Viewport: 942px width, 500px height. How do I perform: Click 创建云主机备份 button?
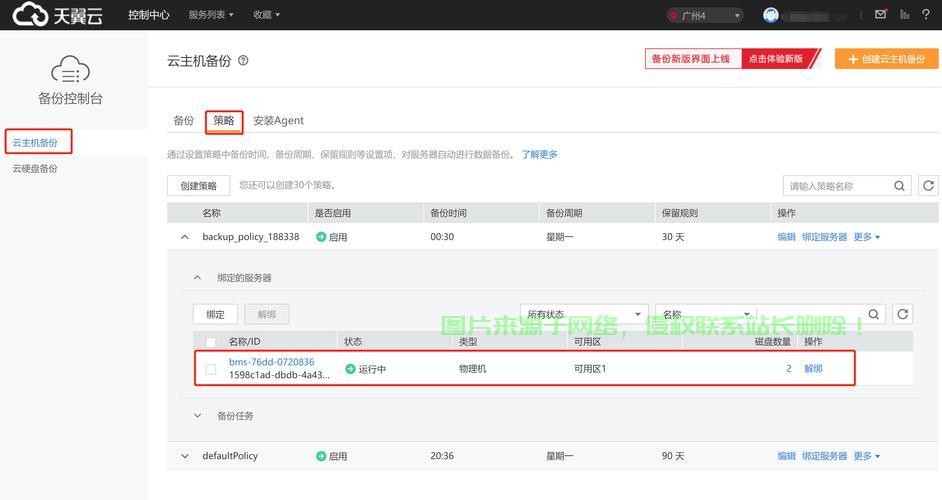tap(886, 59)
